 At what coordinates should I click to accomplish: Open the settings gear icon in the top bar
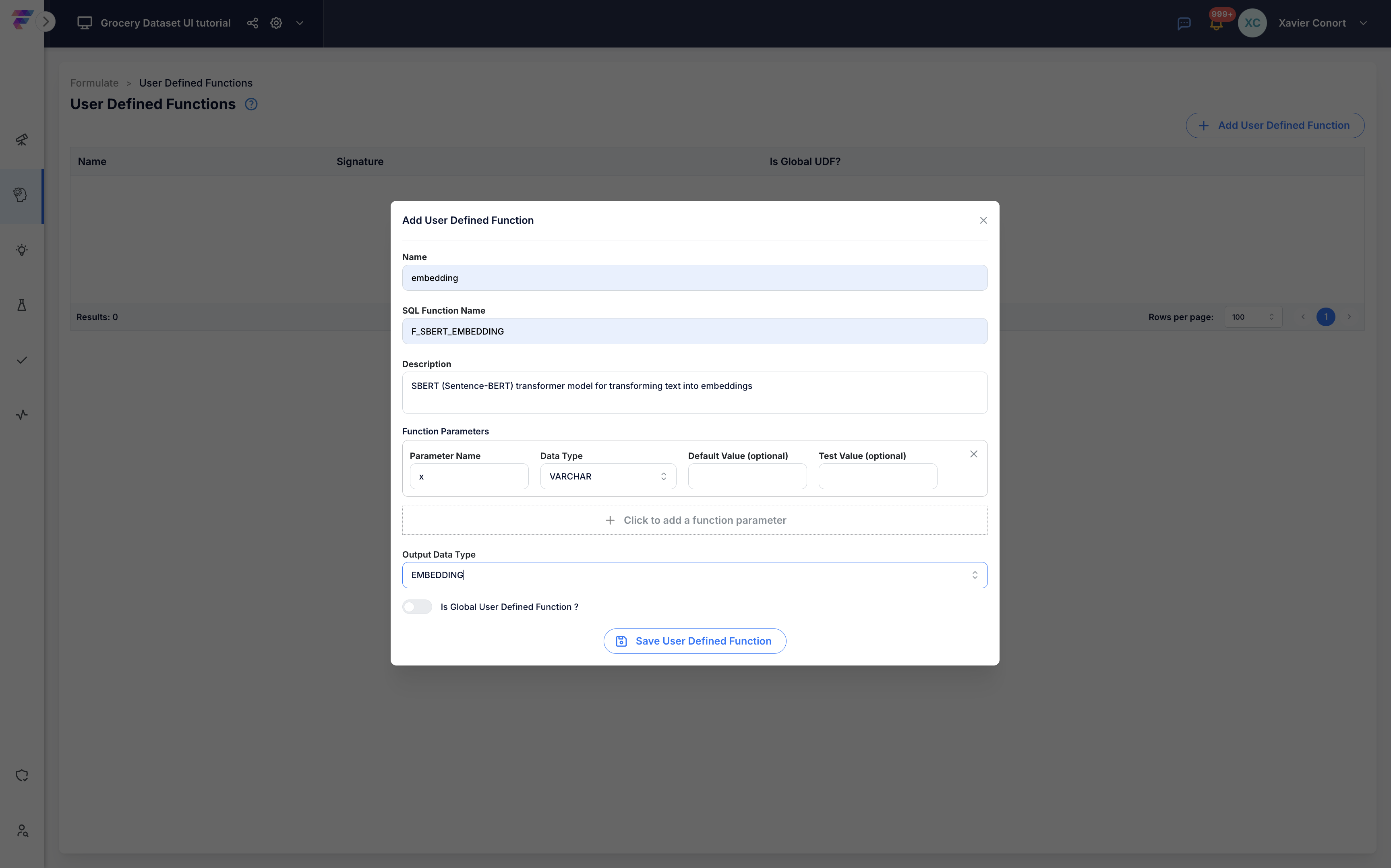click(x=276, y=23)
